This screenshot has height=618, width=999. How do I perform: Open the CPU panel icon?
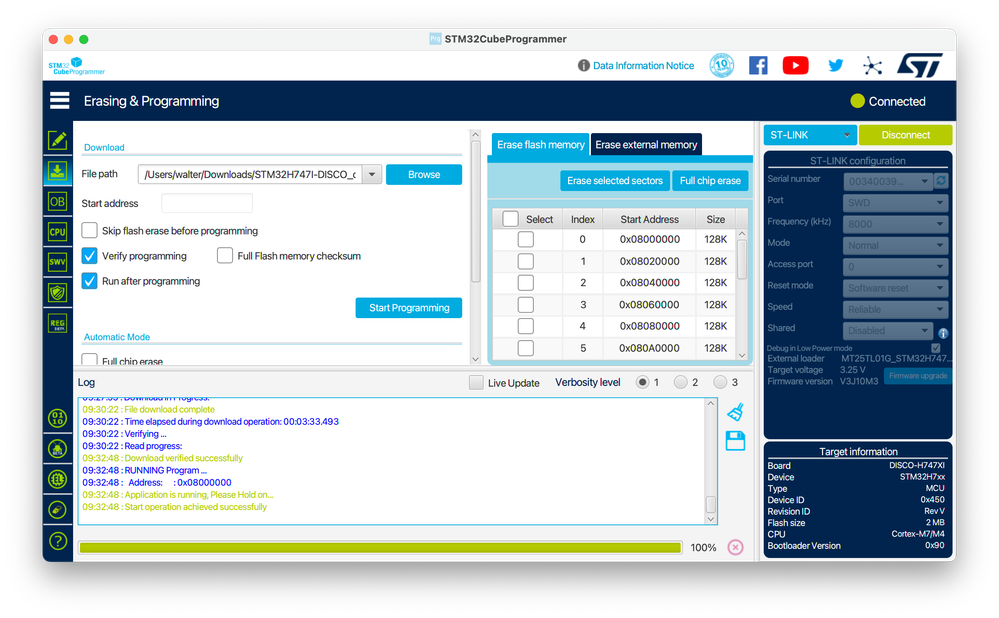click(x=57, y=232)
